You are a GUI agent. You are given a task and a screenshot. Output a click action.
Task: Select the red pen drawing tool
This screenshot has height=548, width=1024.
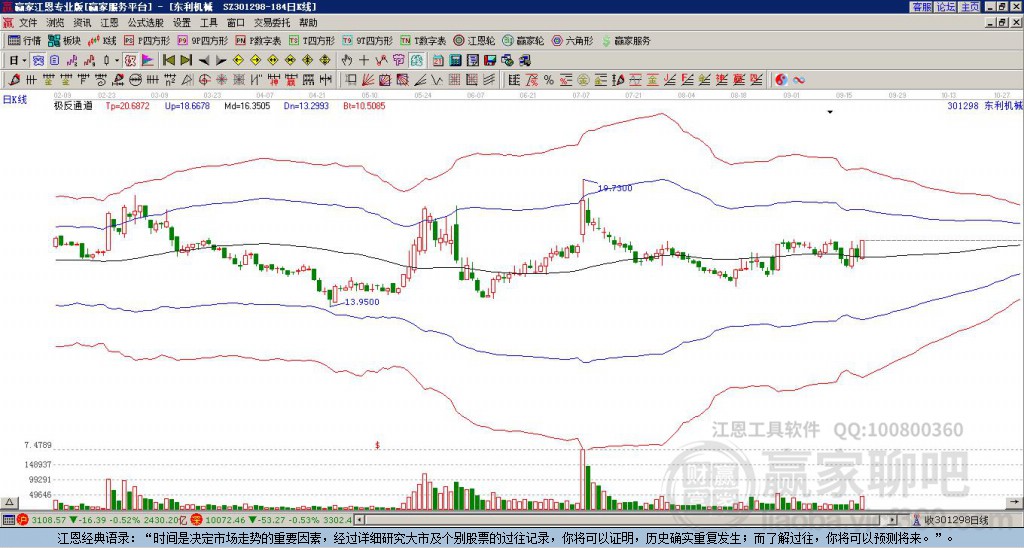tap(14, 80)
